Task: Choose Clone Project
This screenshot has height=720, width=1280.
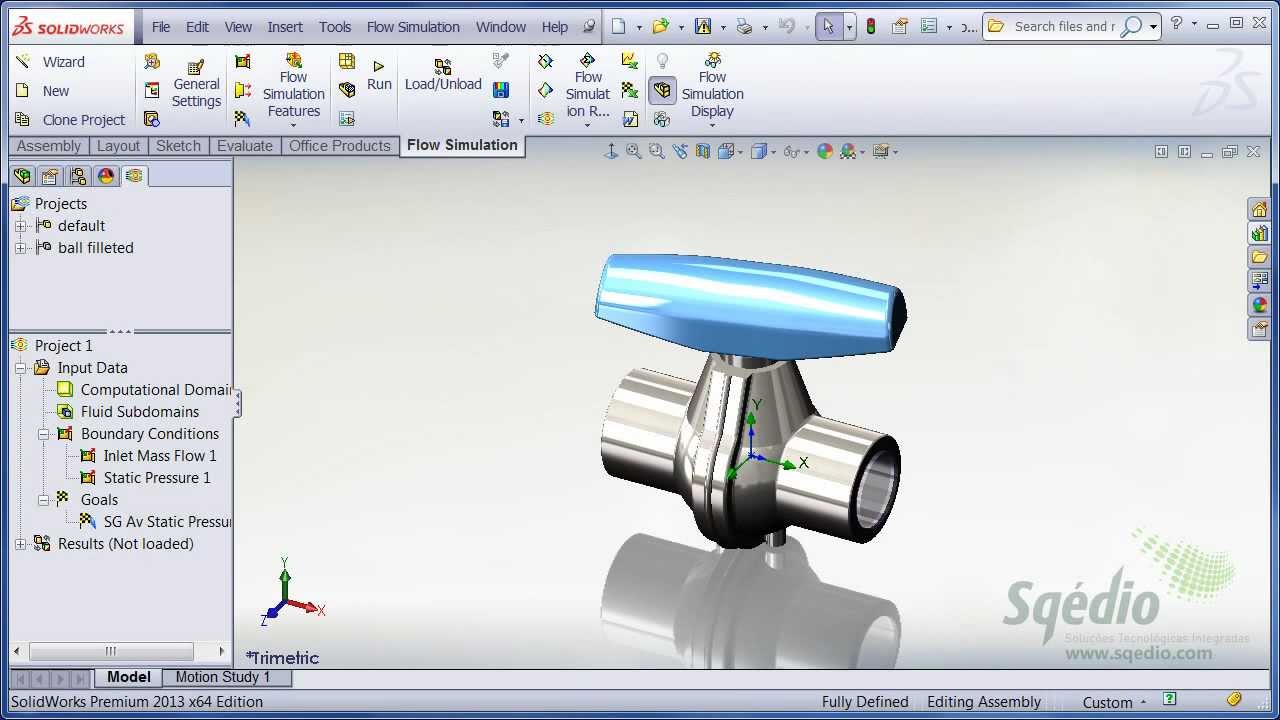Action: pos(70,120)
